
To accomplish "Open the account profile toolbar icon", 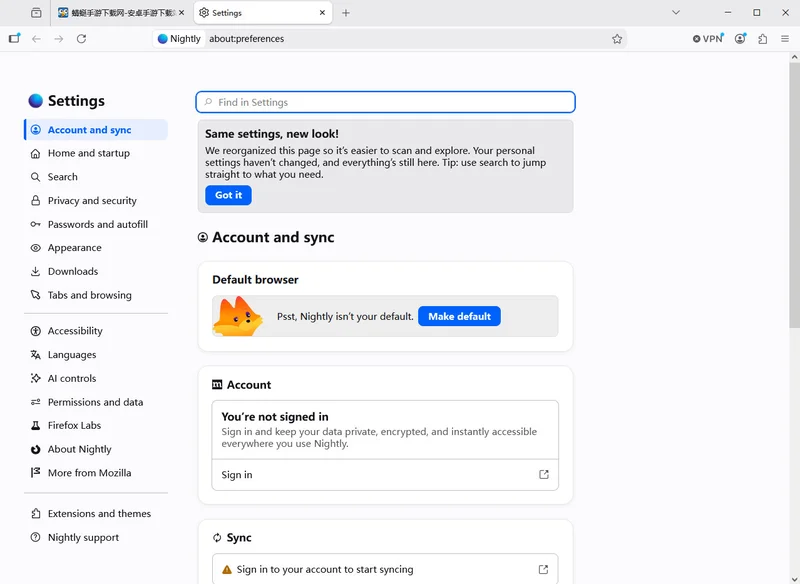I will [x=740, y=39].
